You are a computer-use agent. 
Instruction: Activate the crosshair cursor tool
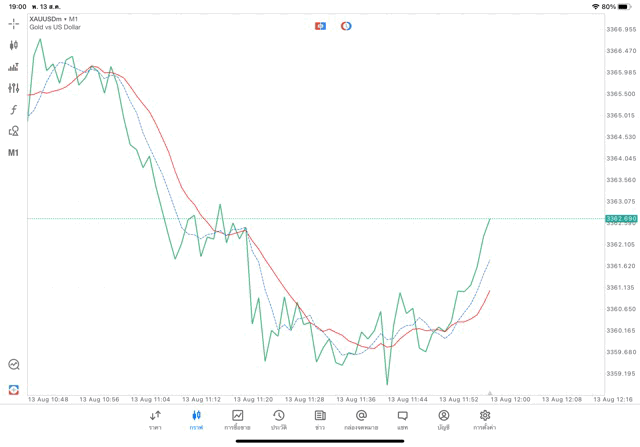pos(14,24)
